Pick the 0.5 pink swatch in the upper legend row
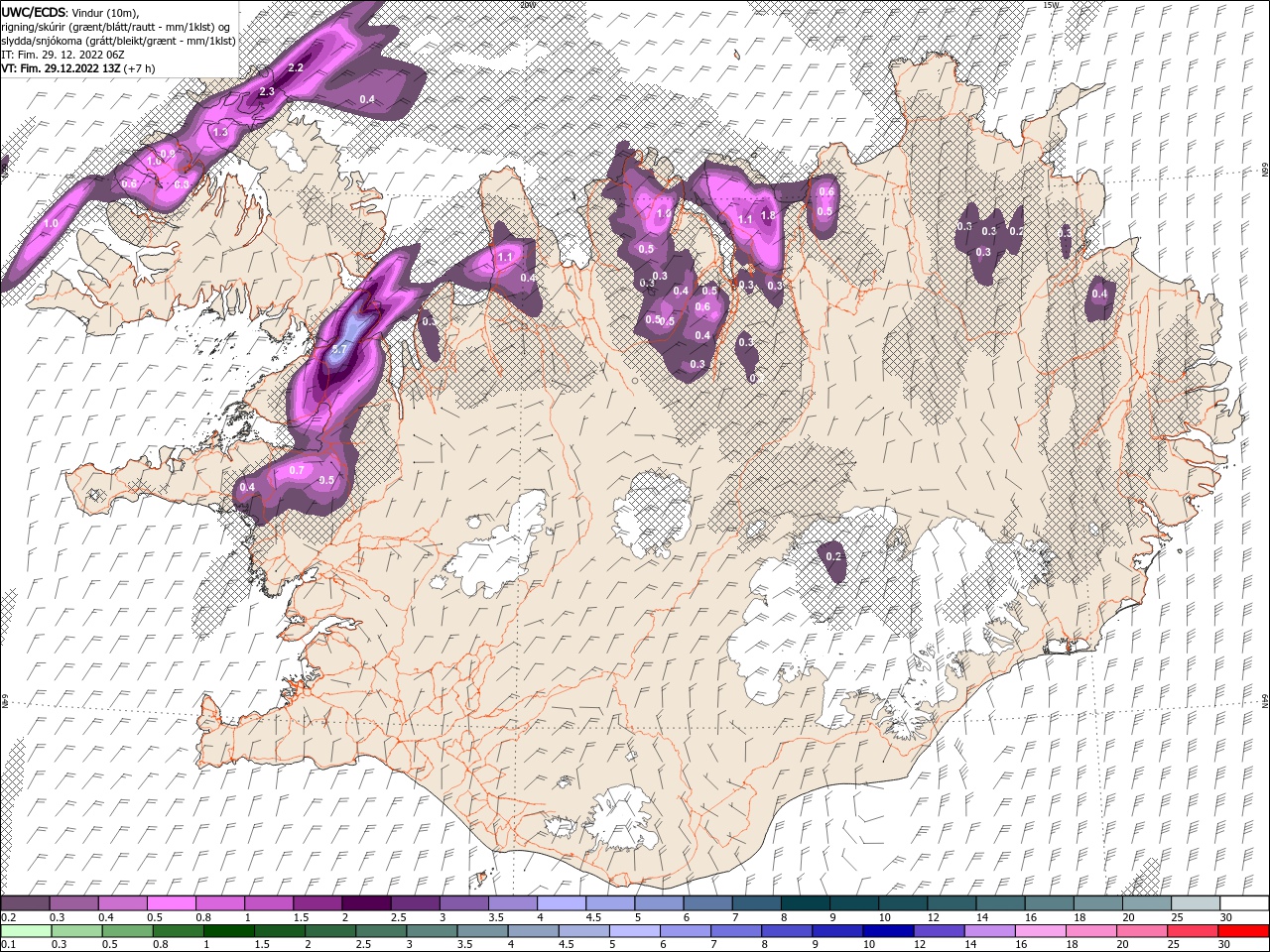This screenshot has width=1270, height=952. click(171, 903)
